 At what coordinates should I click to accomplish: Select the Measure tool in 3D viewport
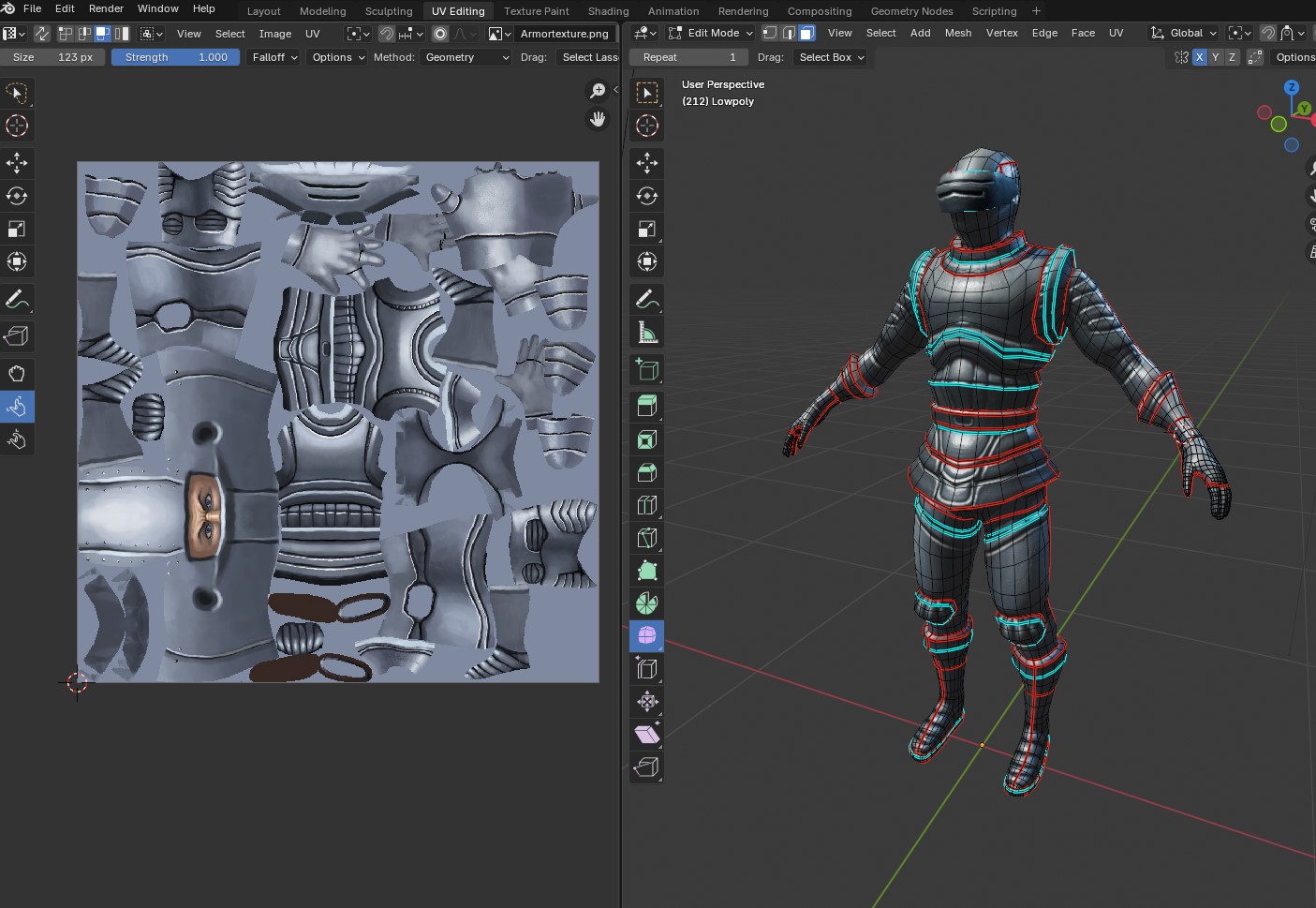(646, 333)
